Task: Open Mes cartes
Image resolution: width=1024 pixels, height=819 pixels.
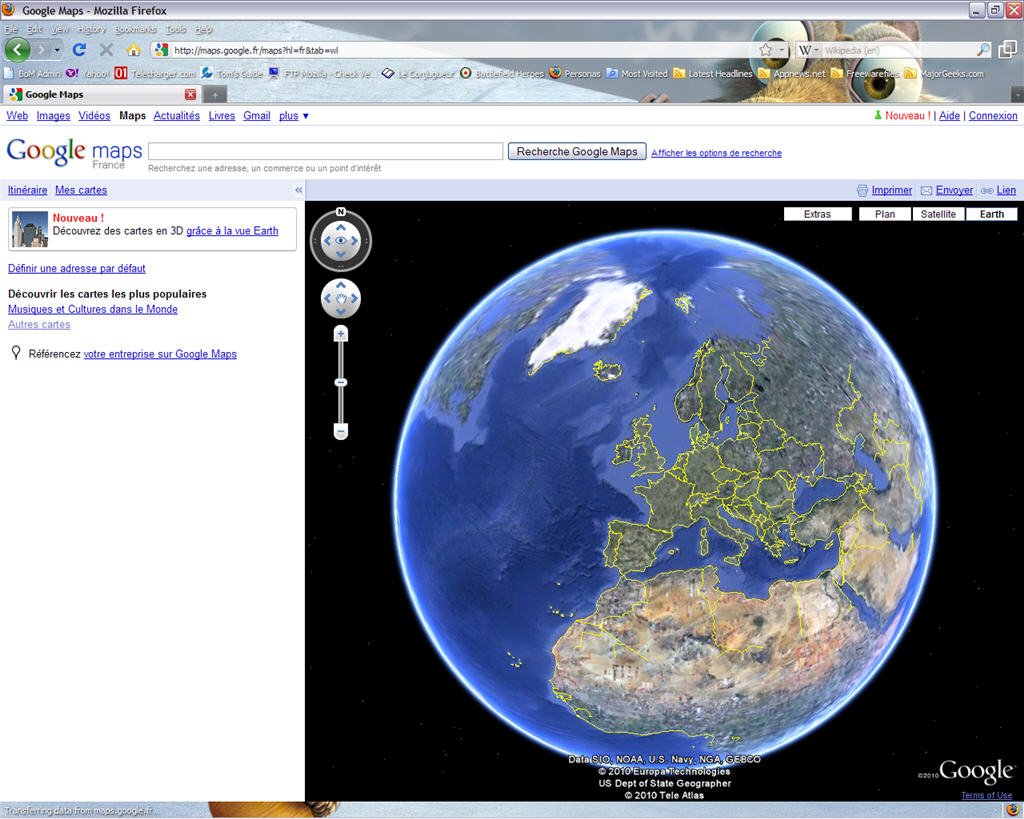Action: point(81,190)
